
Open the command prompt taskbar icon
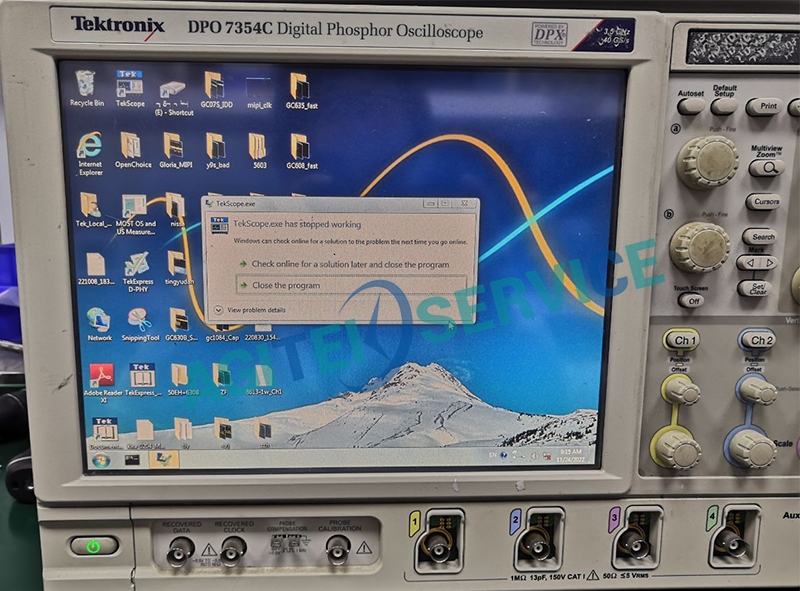[x=132, y=461]
